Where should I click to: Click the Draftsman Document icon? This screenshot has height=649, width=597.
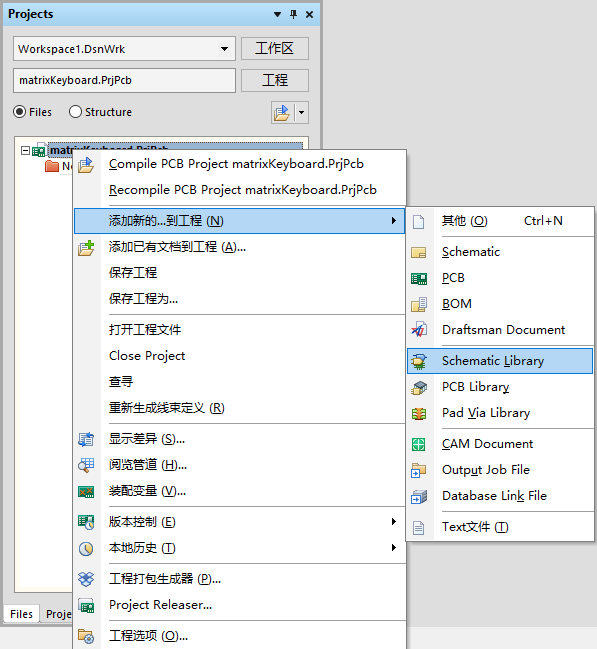click(x=419, y=330)
